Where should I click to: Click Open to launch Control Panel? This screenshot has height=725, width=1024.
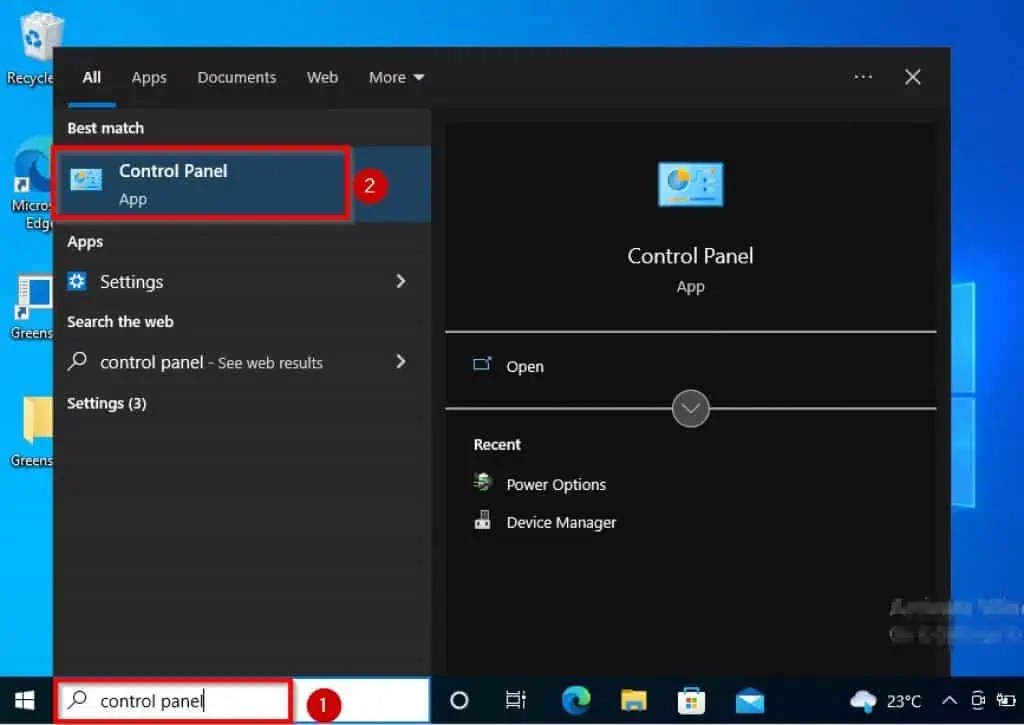pos(524,366)
